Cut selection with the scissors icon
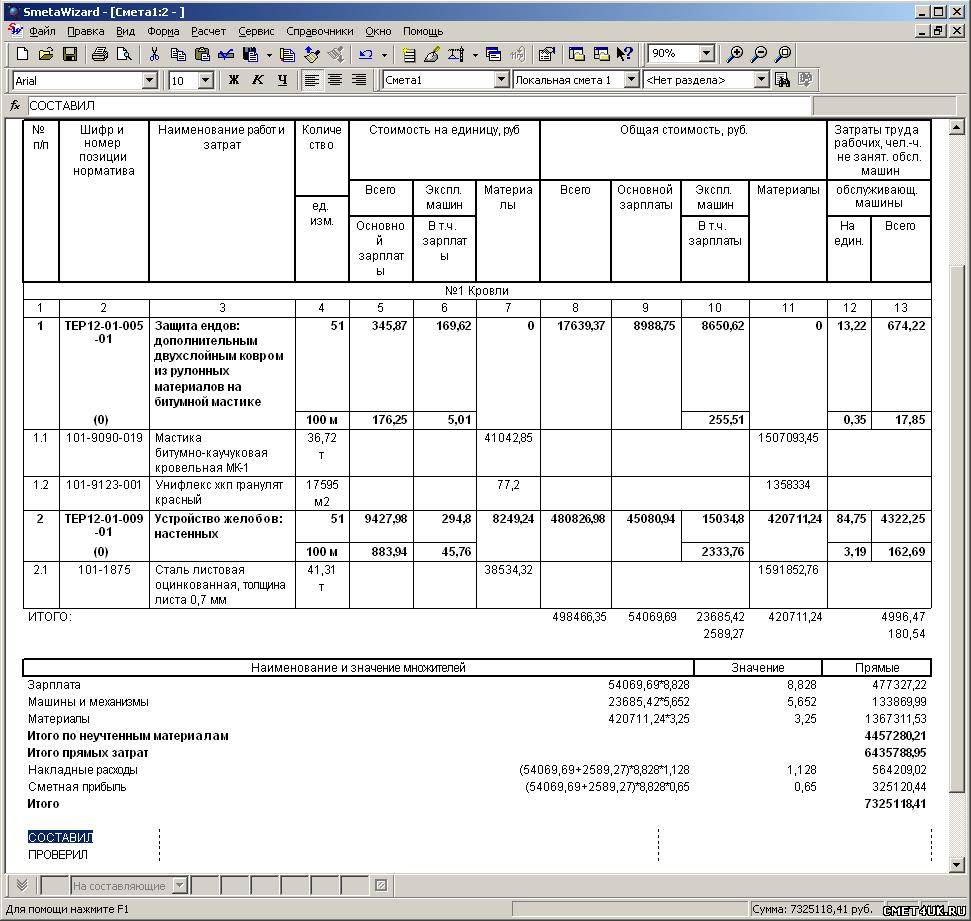The width and height of the screenshot is (971, 921). 154,55
